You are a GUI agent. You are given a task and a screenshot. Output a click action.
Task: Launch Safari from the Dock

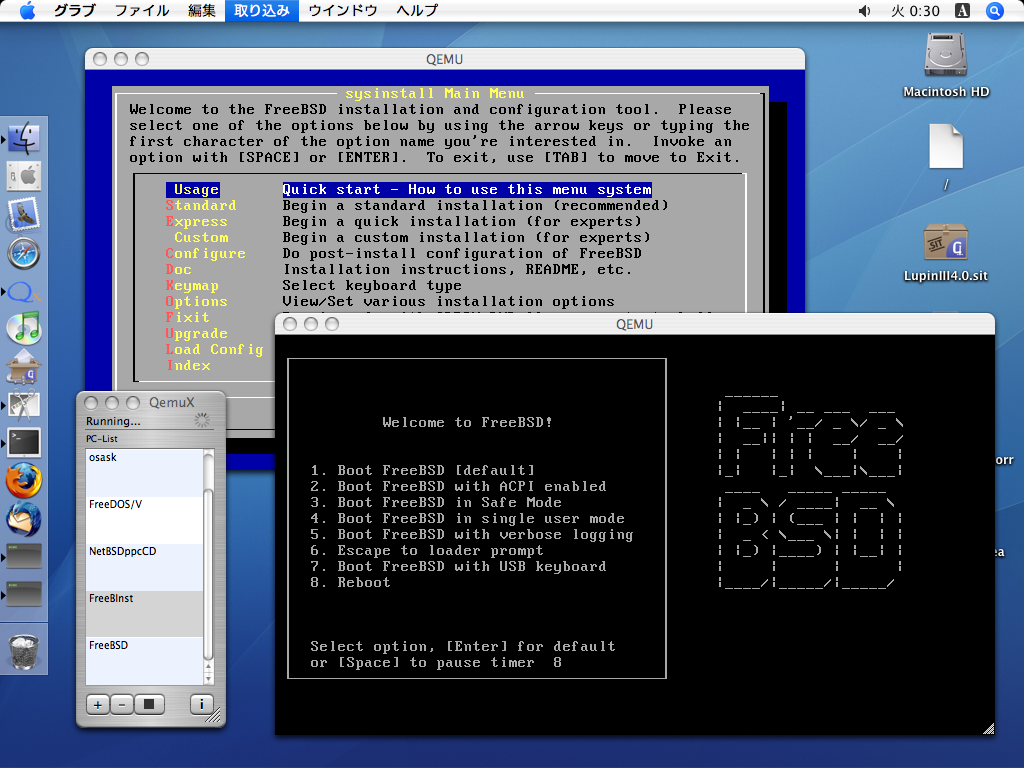point(24,253)
